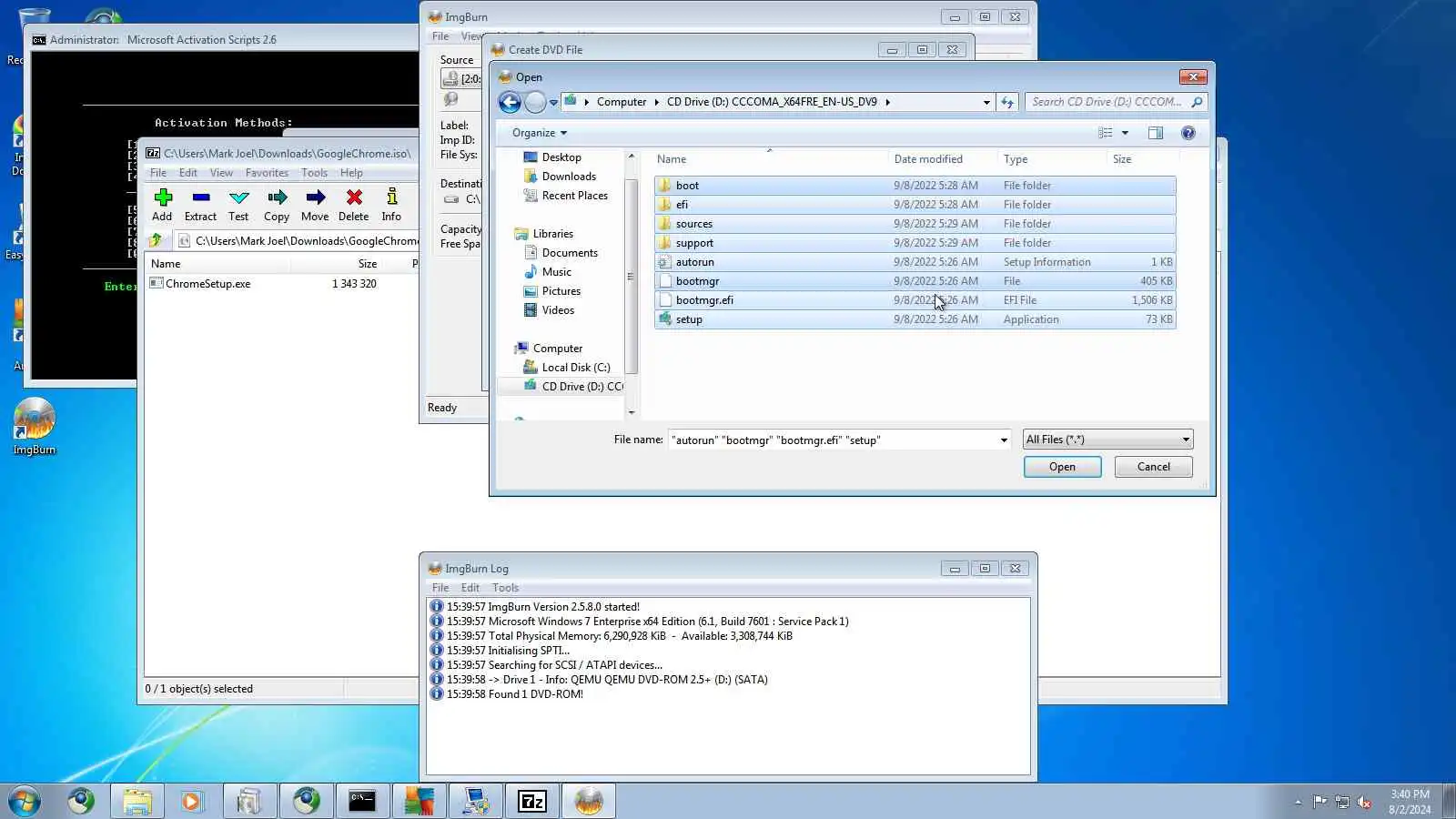Close the Open dialog with X

coord(1193,77)
